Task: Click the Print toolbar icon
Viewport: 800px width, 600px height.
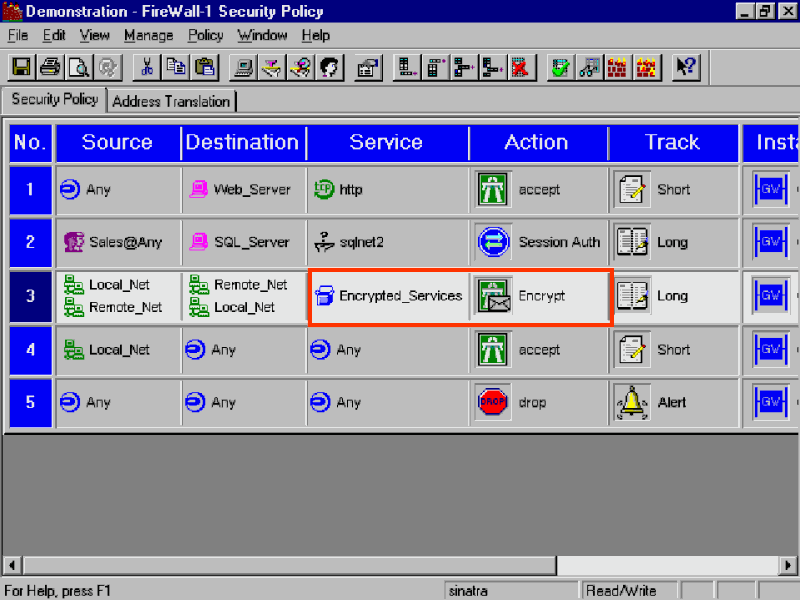Action: [50, 67]
